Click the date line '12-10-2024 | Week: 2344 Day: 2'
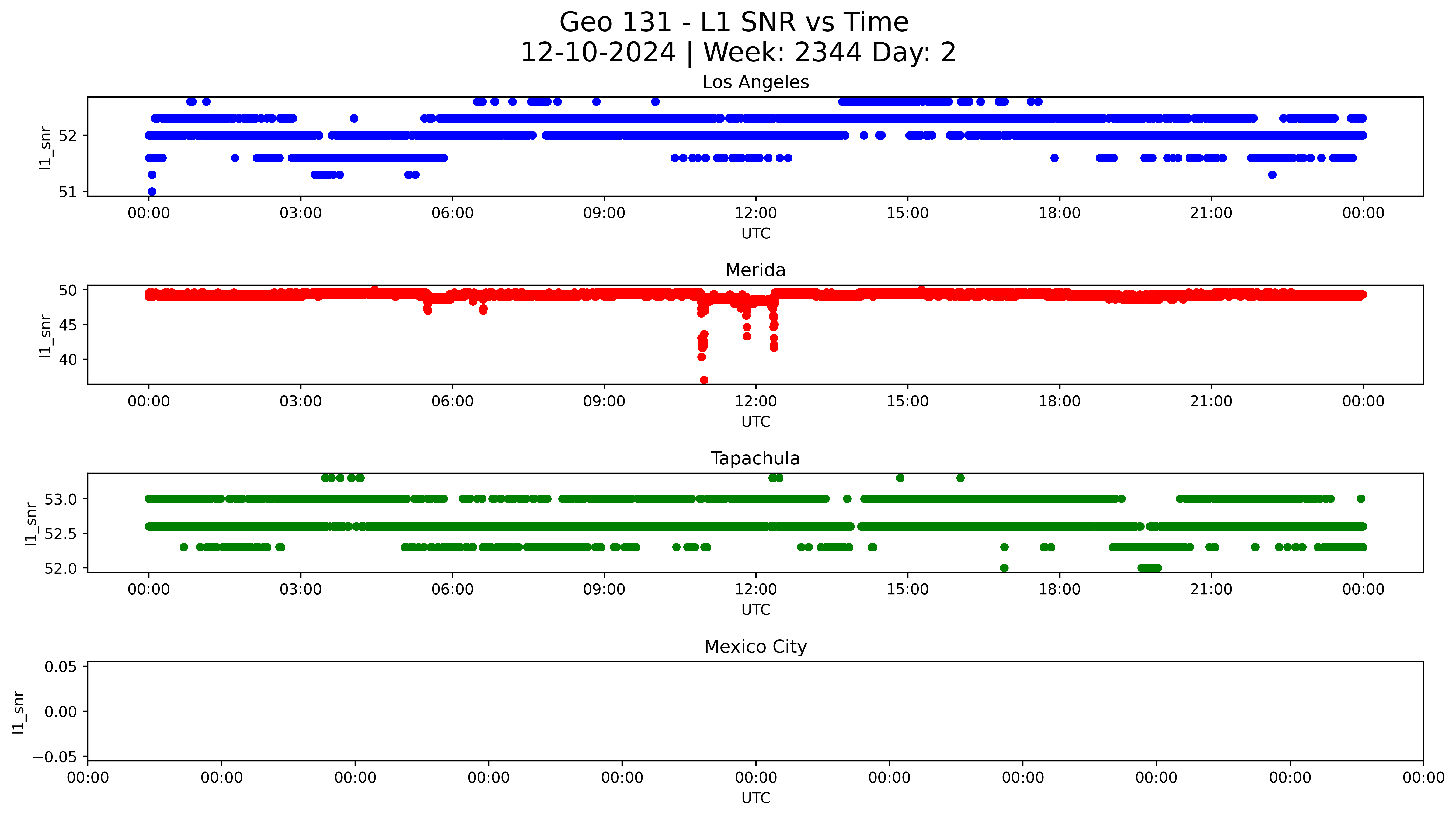 [738, 53]
